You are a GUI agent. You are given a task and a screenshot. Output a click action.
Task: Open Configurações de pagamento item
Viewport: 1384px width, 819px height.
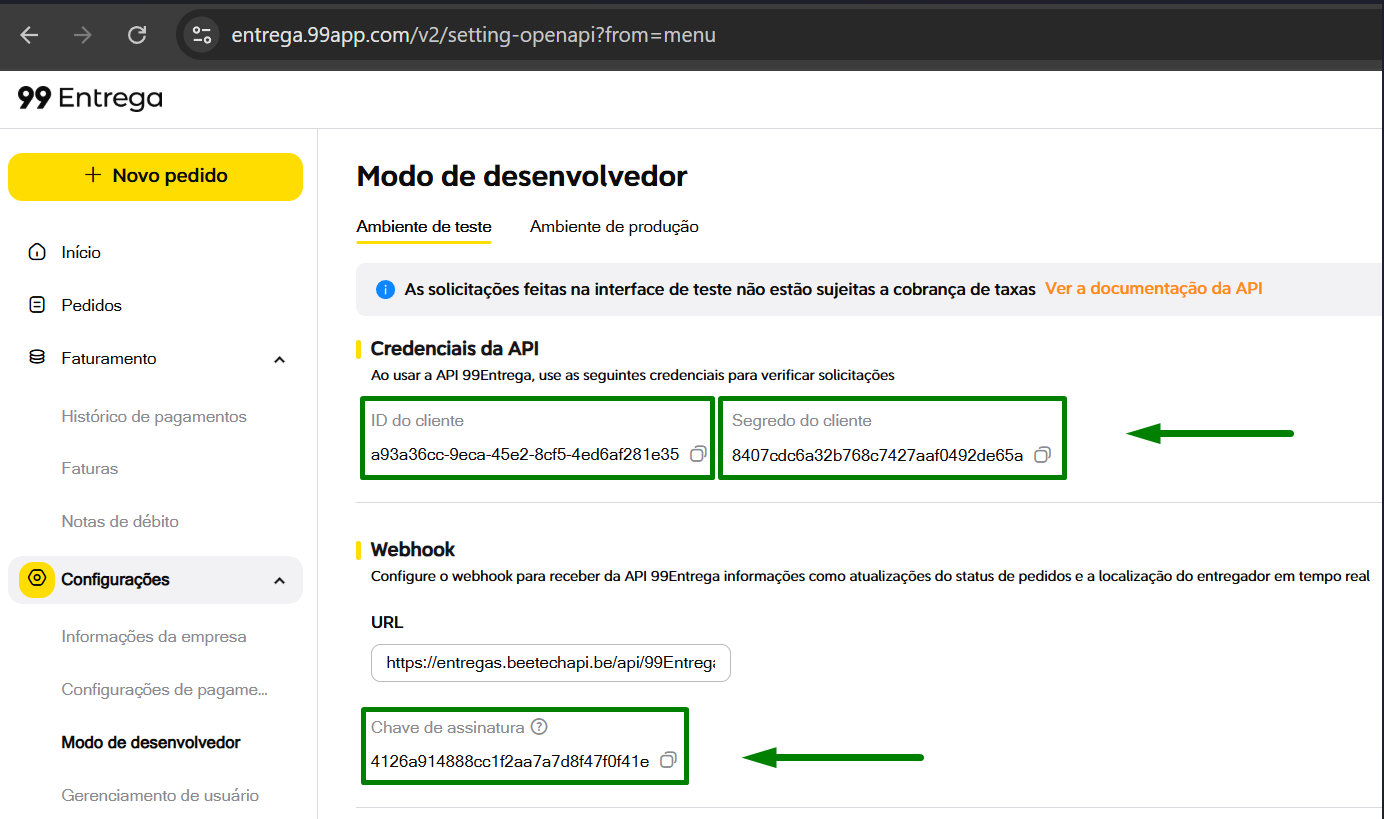tap(165, 689)
